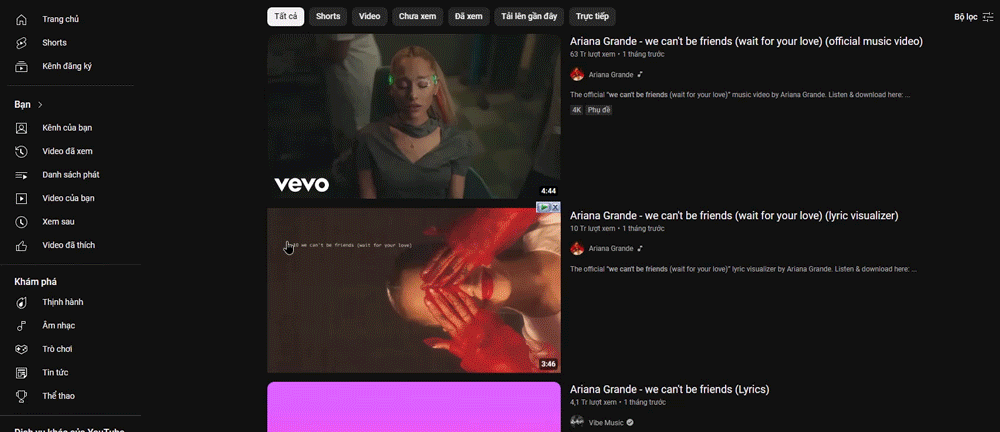Select the Tất cả filter chip
Image resolution: width=1000 pixels, height=432 pixels.
286,17
